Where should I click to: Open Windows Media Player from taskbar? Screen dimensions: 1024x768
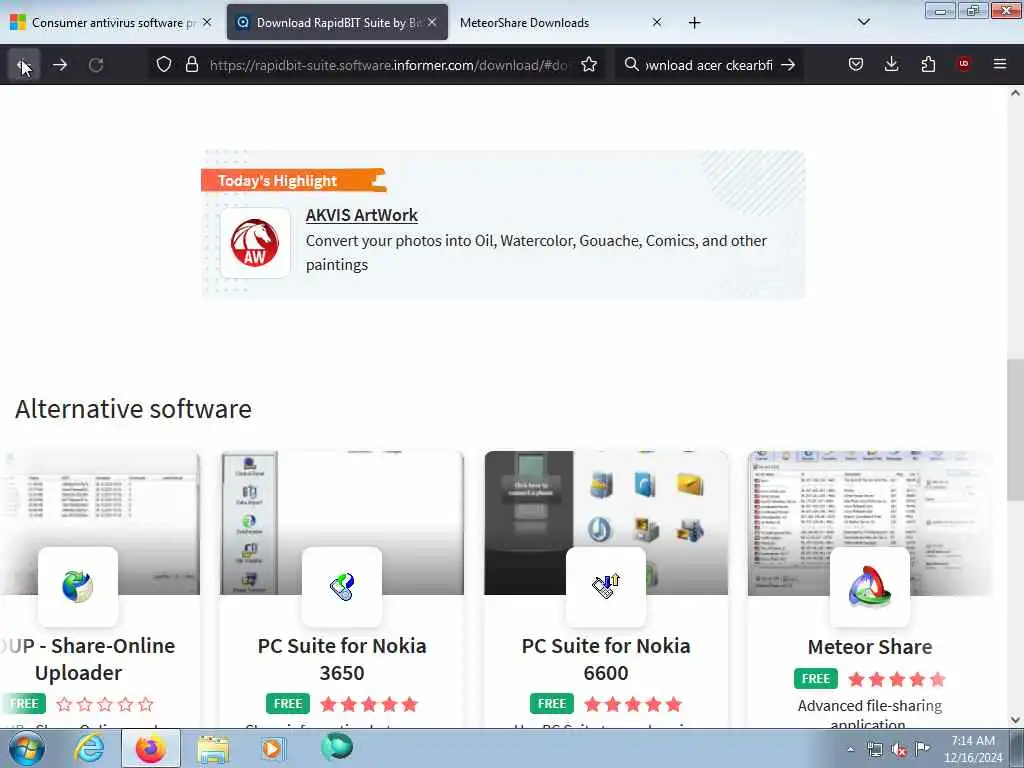click(272, 748)
